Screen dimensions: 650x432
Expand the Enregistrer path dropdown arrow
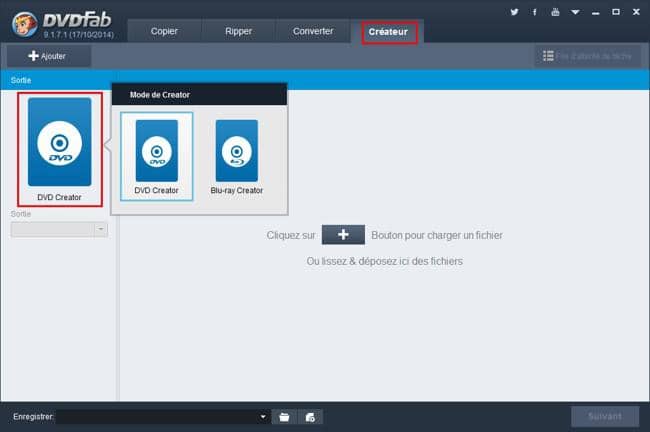coord(263,416)
